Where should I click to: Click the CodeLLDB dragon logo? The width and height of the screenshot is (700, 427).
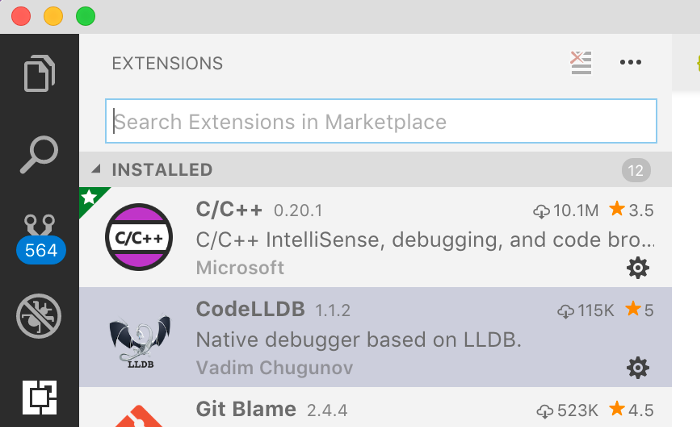pos(140,342)
